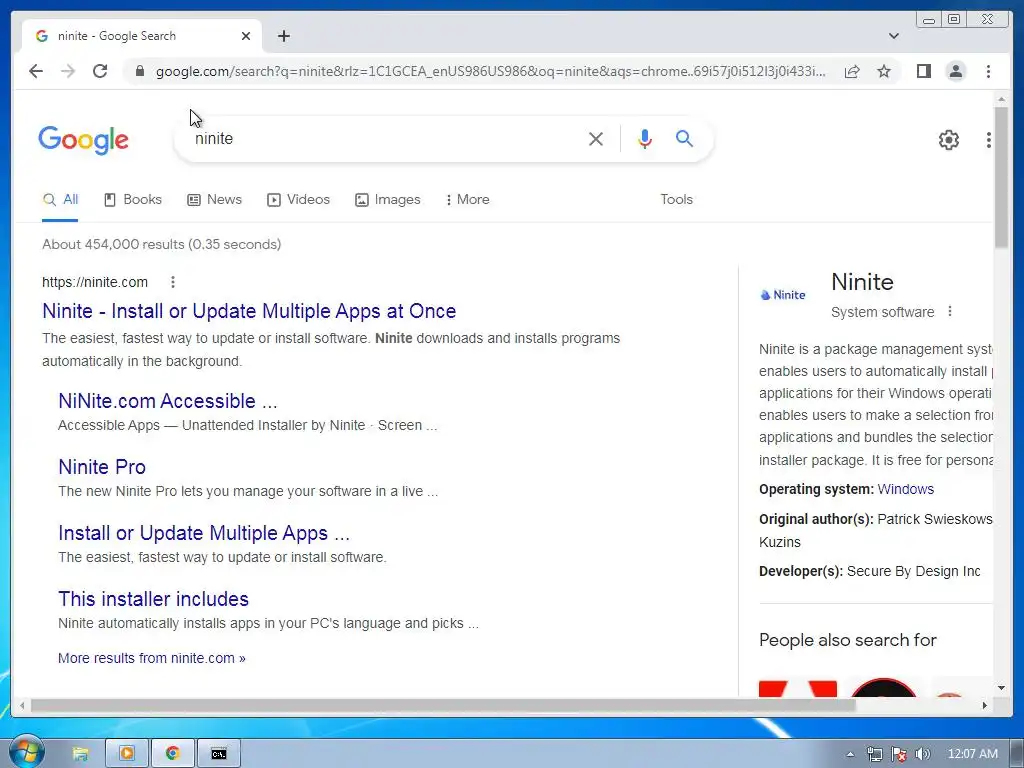Click the https://ninite.com URL text
This screenshot has height=768, width=1024.
click(x=95, y=282)
